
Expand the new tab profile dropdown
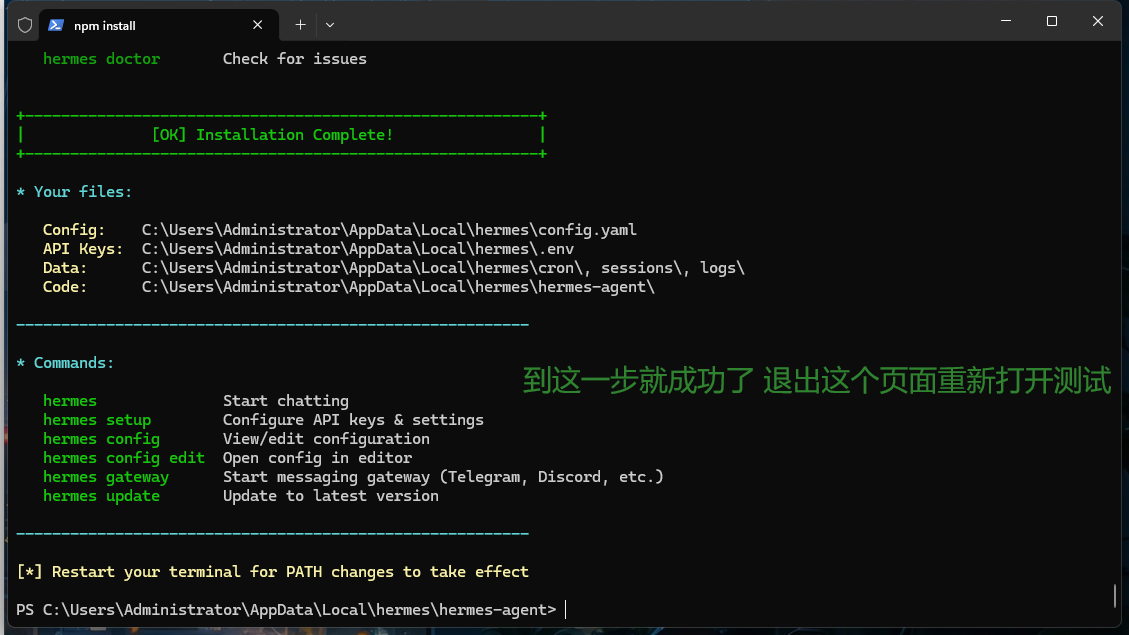(330, 25)
